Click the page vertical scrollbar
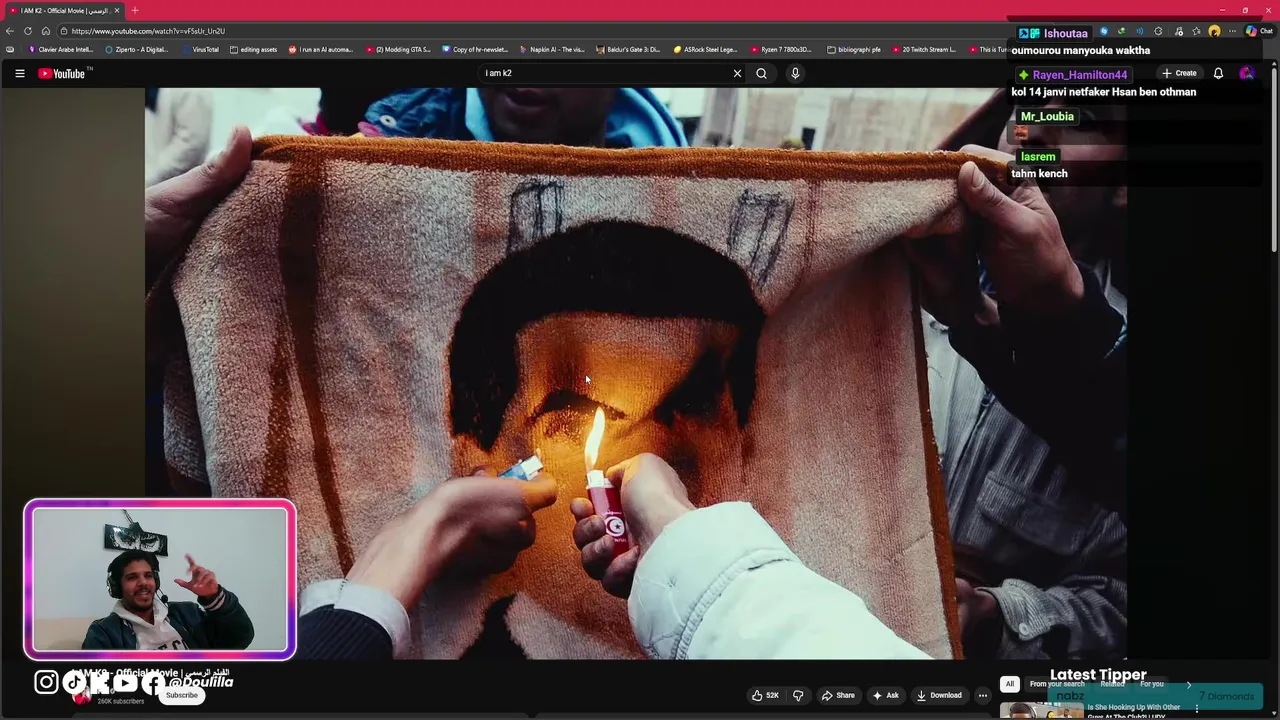The image size is (1280, 720). tap(1274, 160)
